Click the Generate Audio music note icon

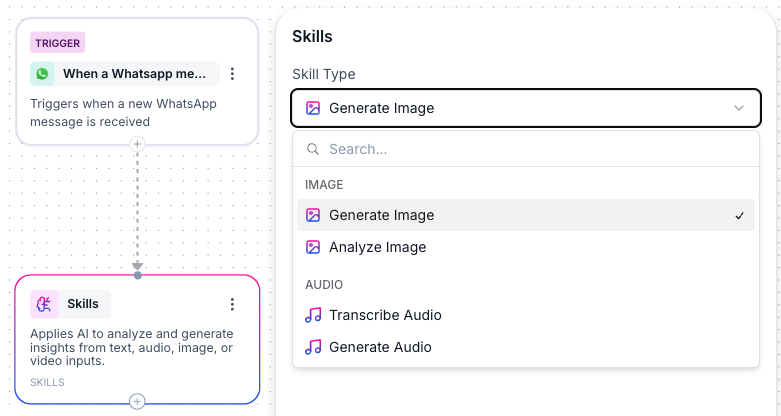[313, 347]
